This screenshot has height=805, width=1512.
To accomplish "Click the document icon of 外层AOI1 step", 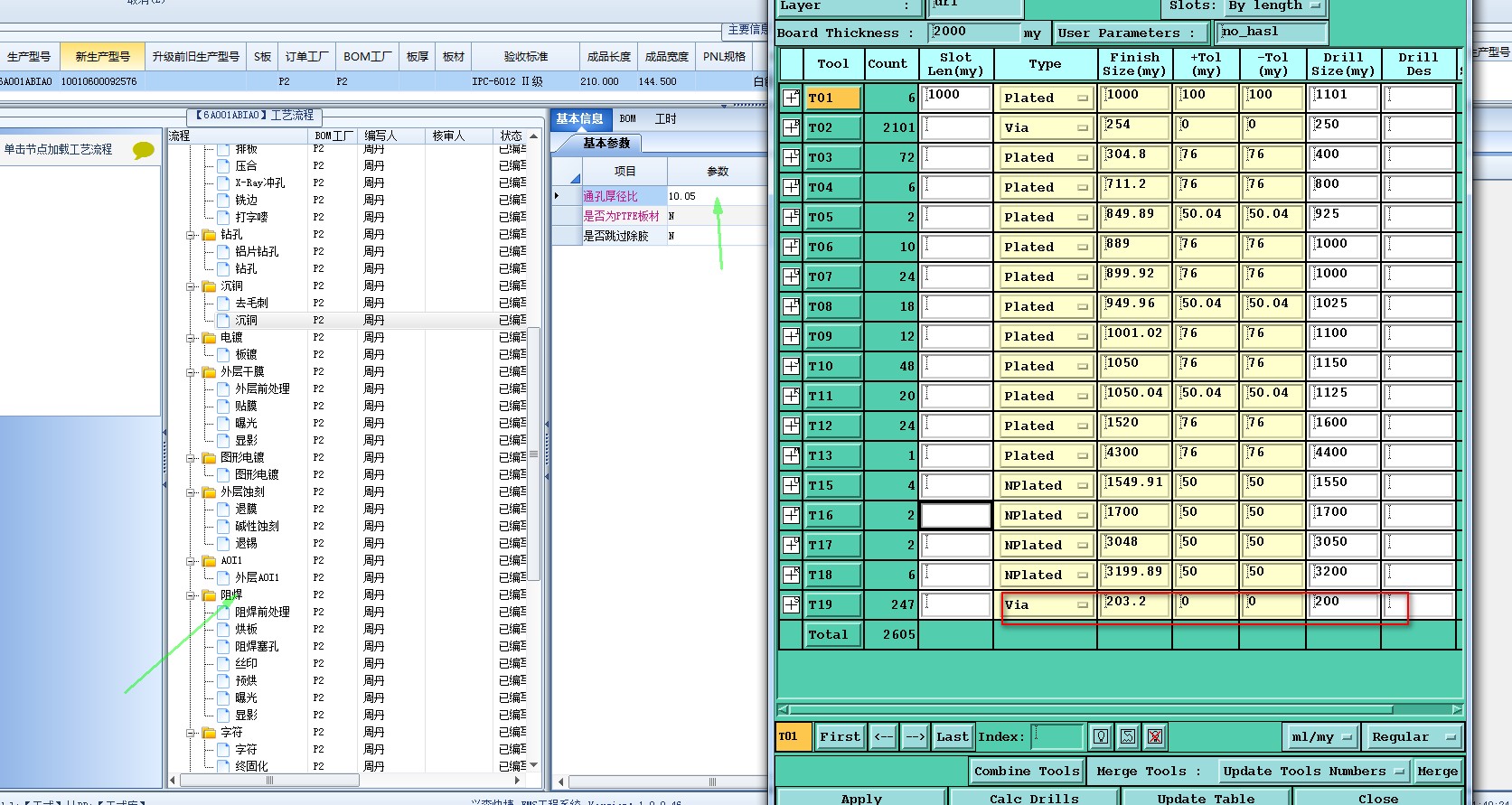I will [223, 578].
